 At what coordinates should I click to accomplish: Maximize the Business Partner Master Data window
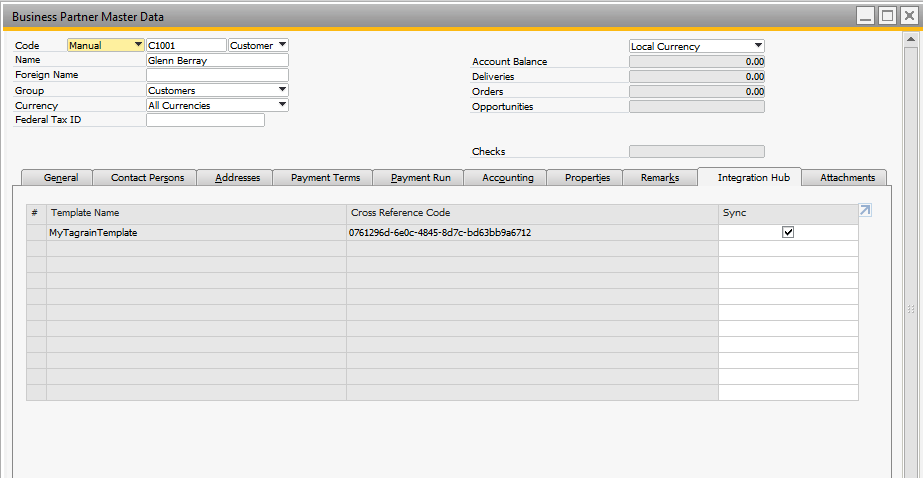coord(885,16)
